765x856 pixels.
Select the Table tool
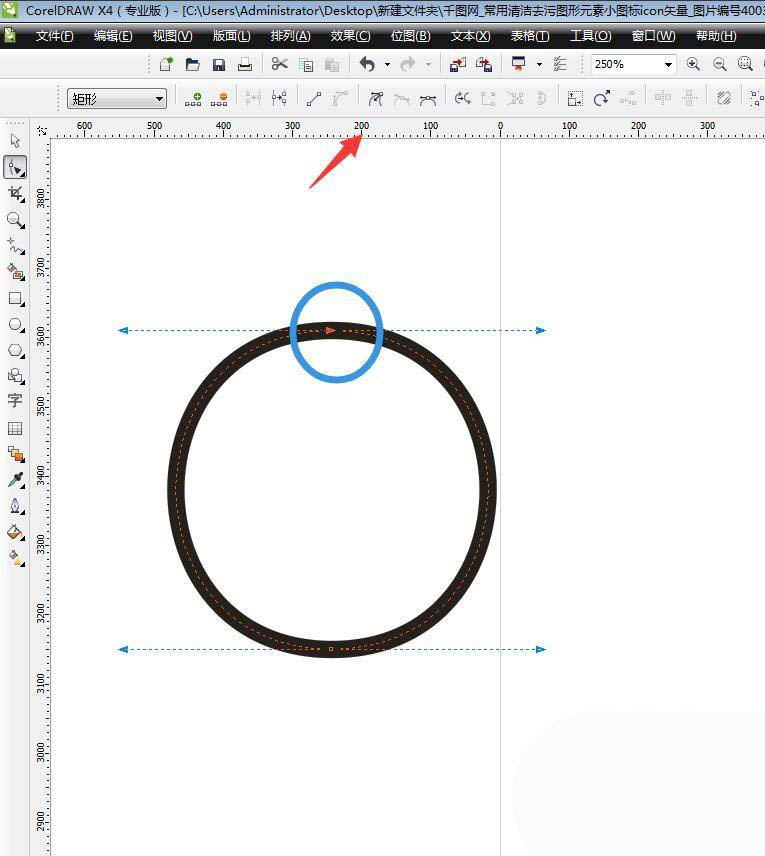15,428
